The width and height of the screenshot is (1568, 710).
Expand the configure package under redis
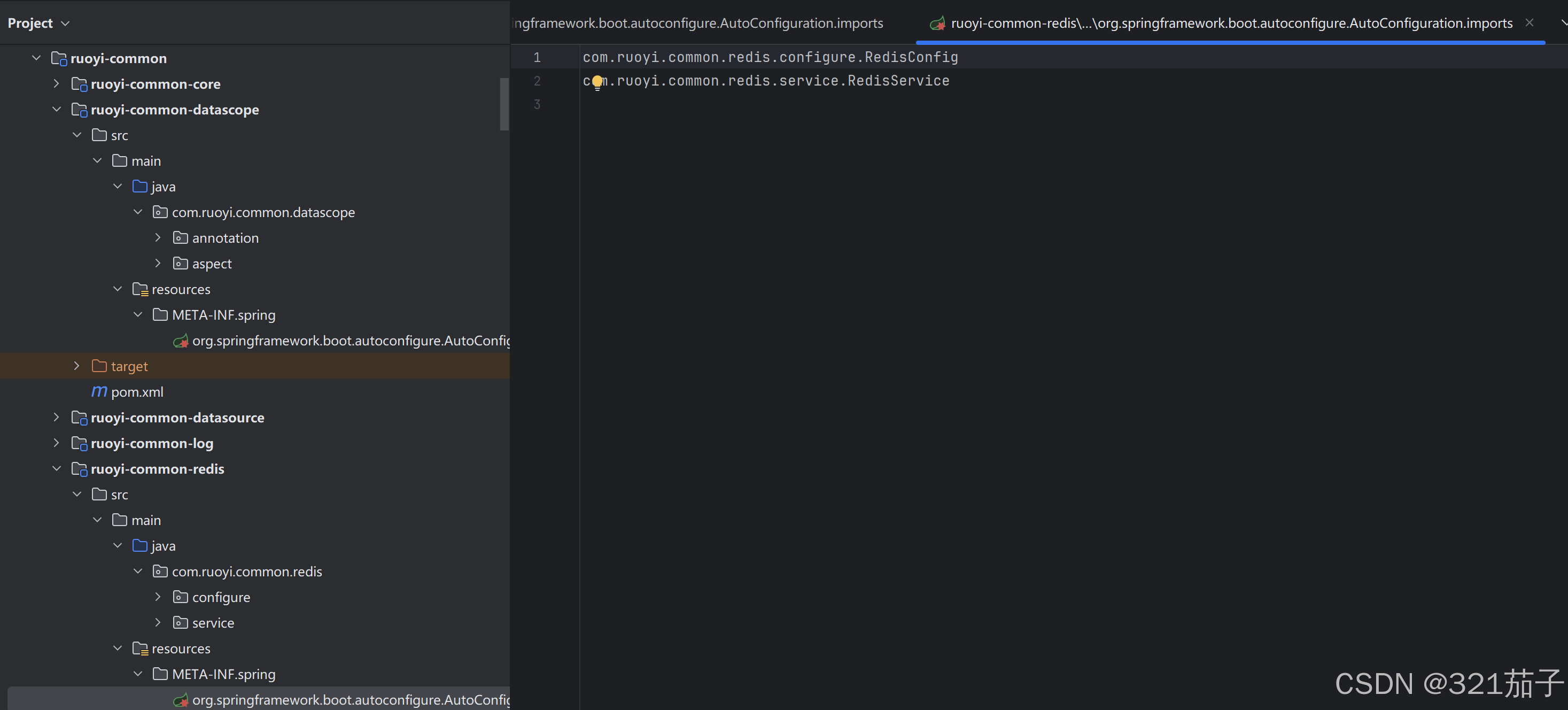click(158, 597)
